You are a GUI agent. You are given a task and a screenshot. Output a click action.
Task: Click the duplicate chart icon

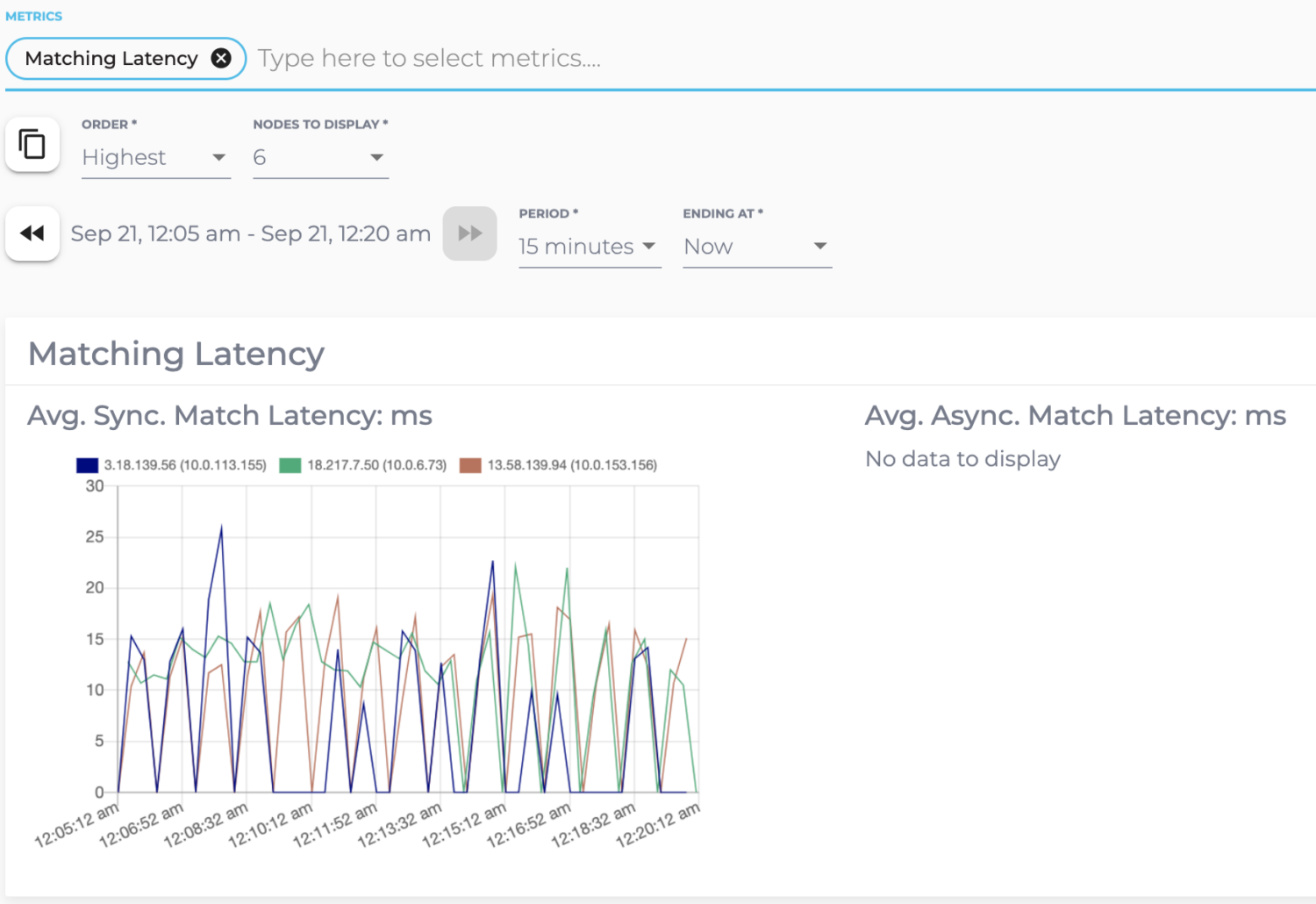(x=32, y=145)
